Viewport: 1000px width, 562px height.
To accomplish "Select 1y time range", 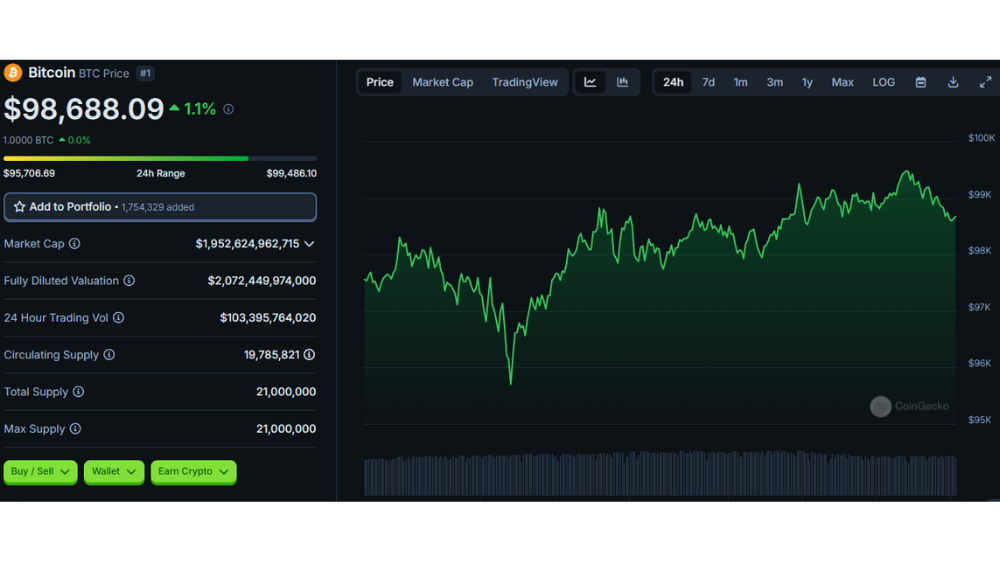I will point(807,82).
